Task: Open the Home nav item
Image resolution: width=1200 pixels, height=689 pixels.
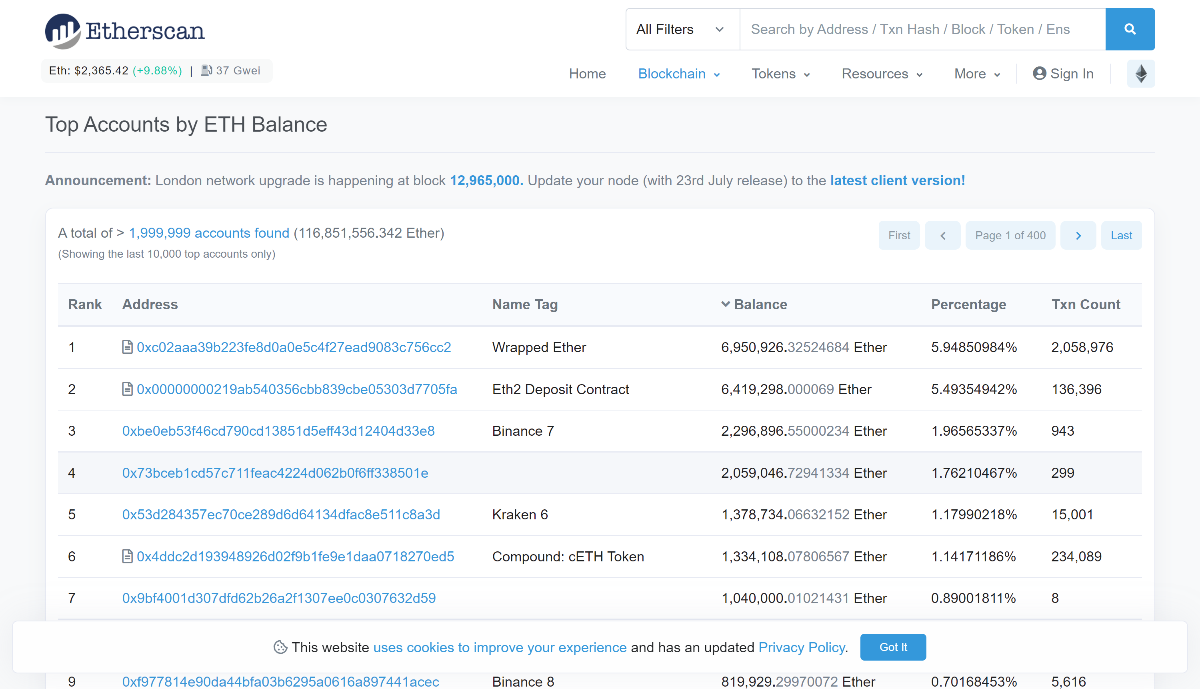Action: tap(587, 74)
